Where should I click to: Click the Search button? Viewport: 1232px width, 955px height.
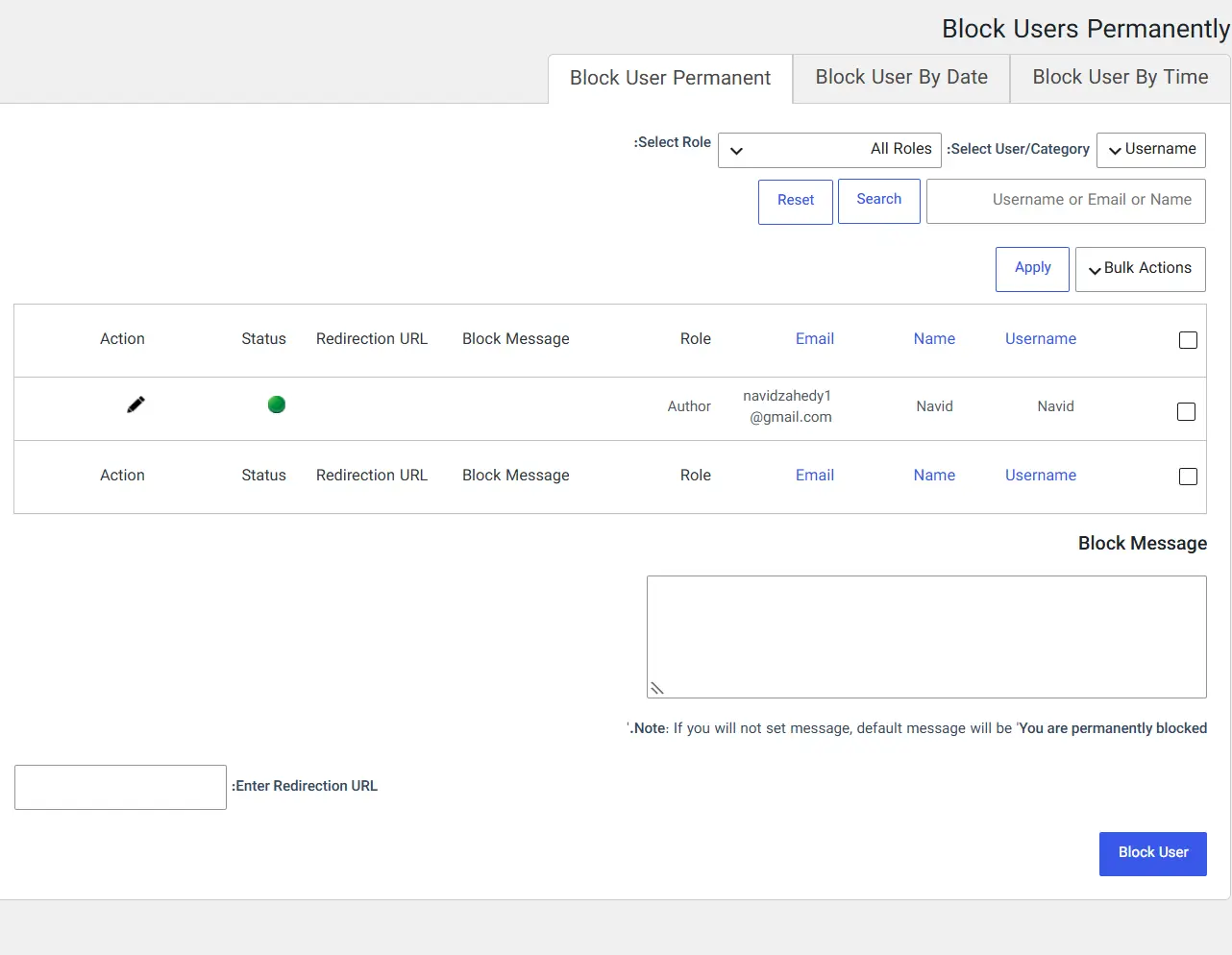pos(879,201)
